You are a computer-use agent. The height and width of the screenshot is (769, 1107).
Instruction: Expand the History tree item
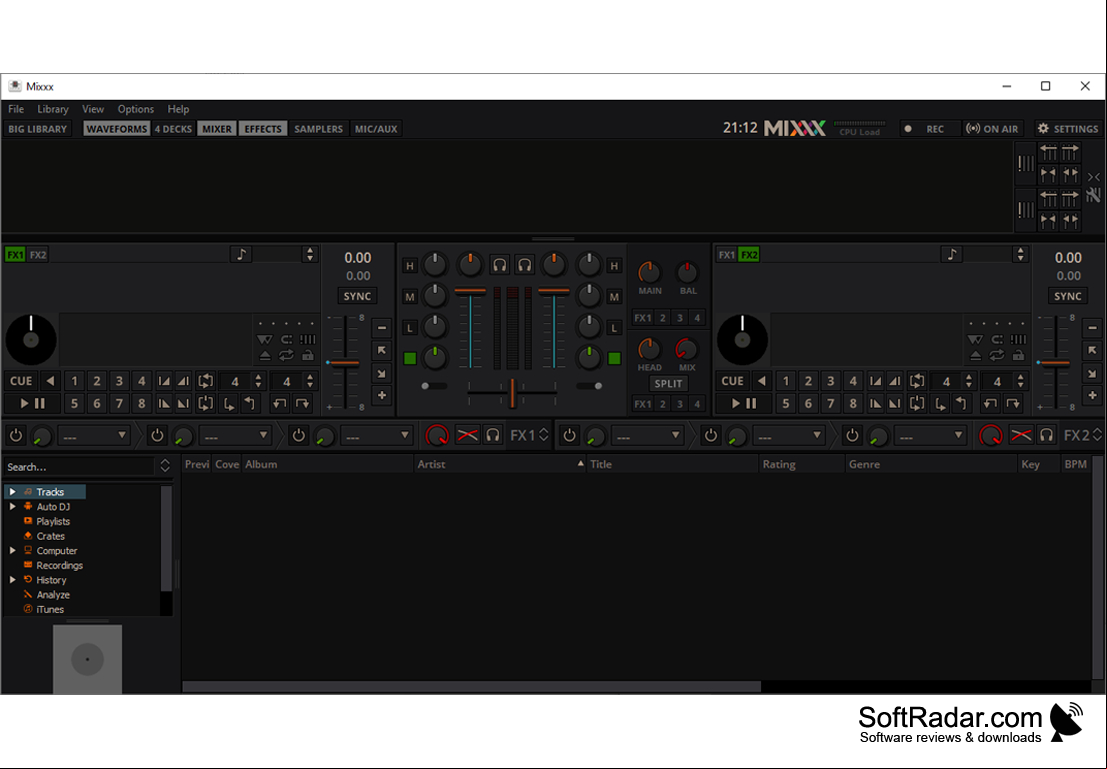point(13,580)
